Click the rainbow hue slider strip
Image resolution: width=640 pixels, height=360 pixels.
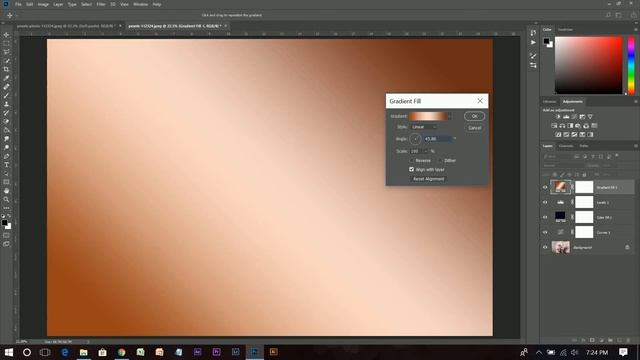(631, 65)
